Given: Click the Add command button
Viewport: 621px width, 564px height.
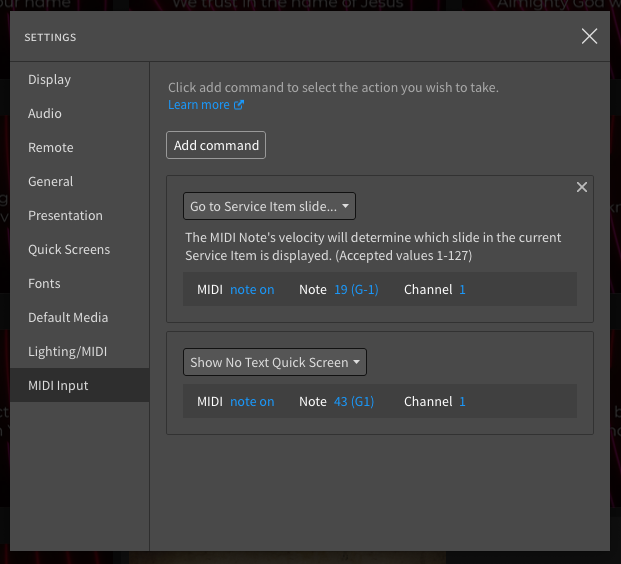Looking at the screenshot, I should point(216,145).
